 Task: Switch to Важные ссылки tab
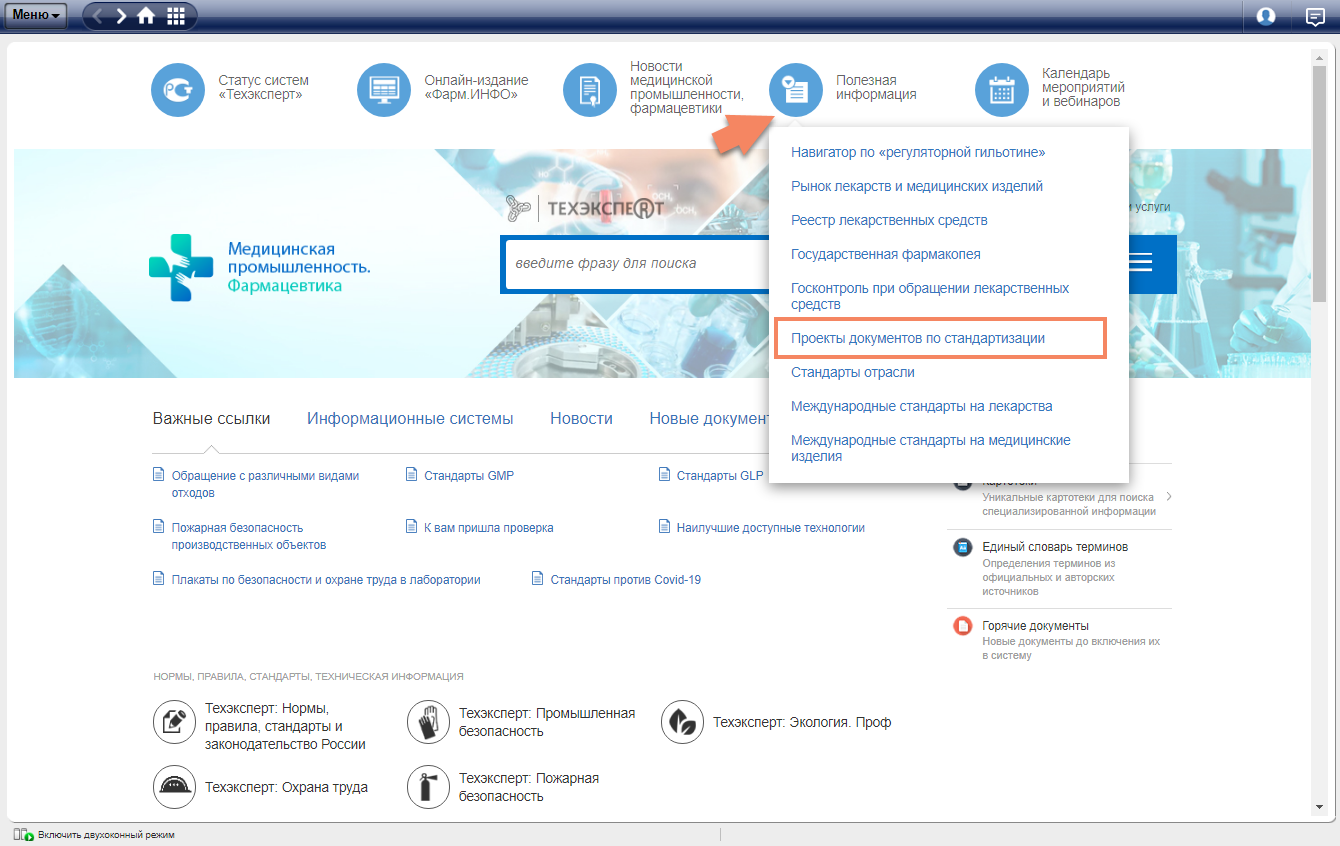click(211, 418)
